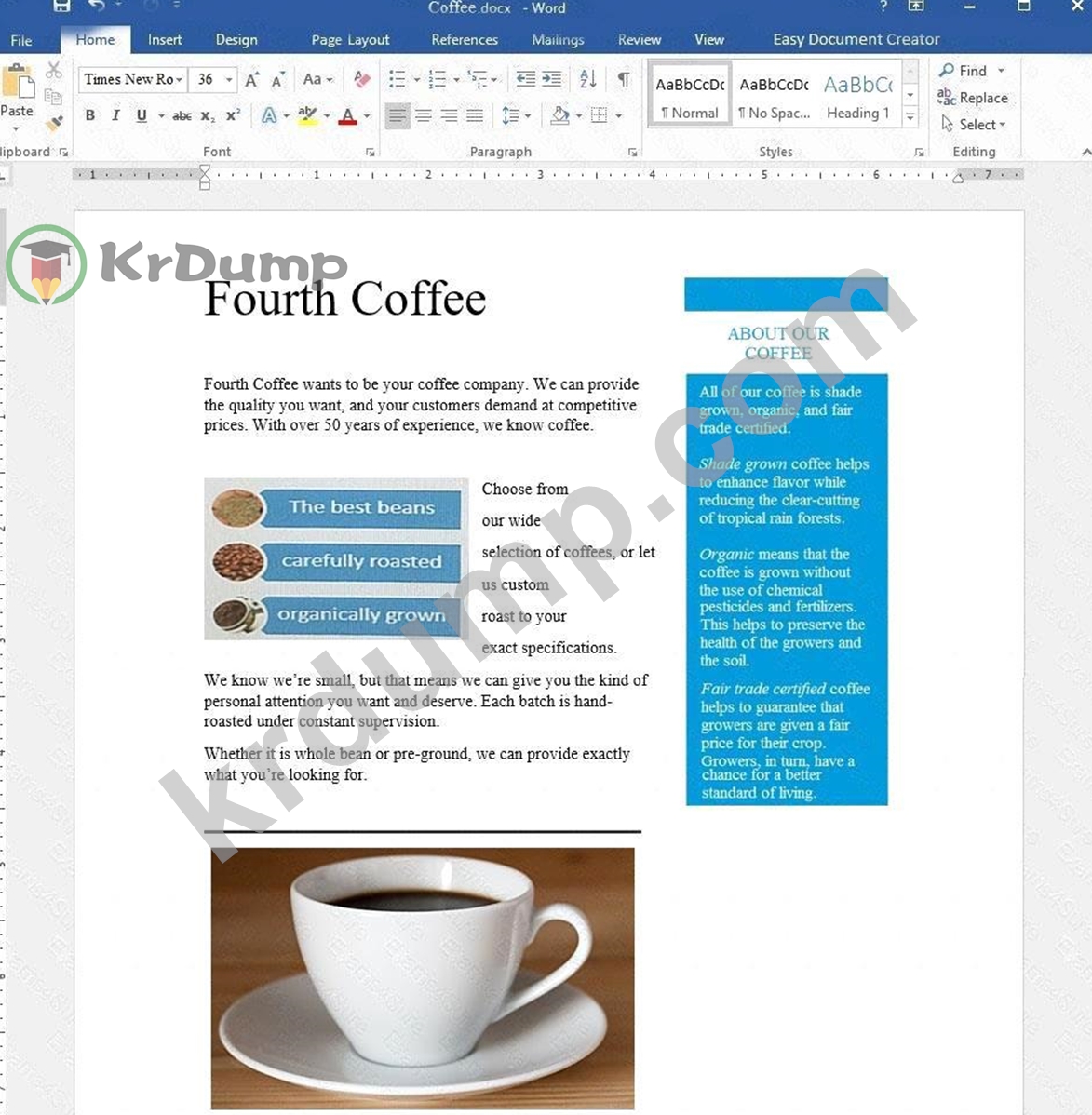This screenshot has height=1115, width=1092.
Task: Click the Save icon in title bar
Action: click(61, 7)
